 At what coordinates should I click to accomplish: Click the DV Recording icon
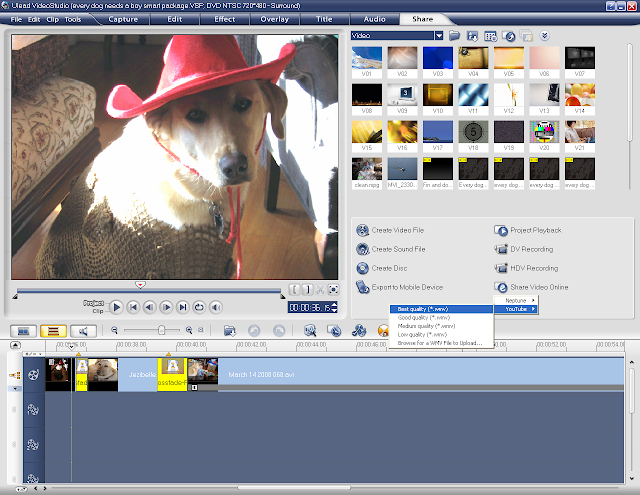coord(501,249)
